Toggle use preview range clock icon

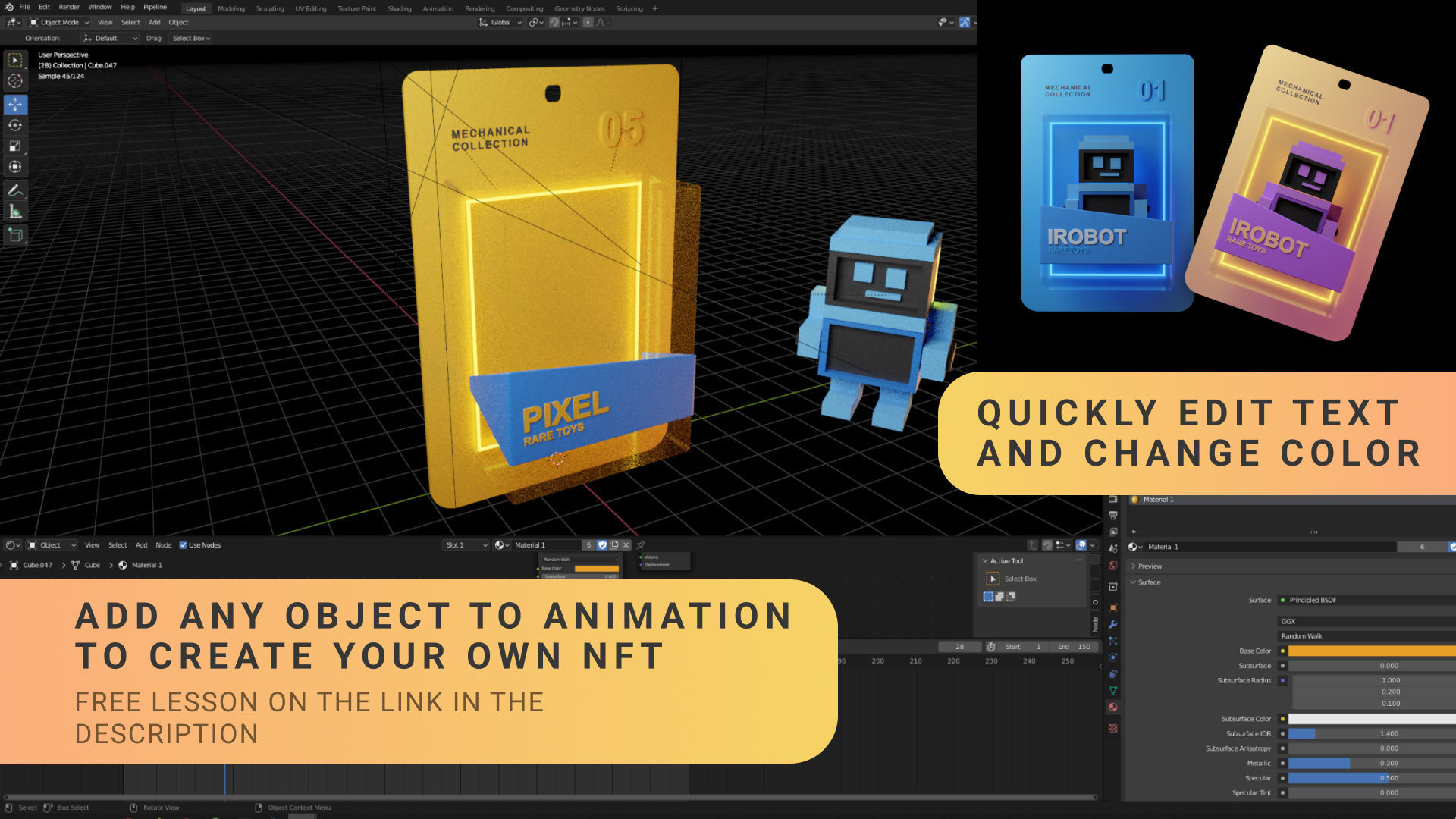[991, 647]
